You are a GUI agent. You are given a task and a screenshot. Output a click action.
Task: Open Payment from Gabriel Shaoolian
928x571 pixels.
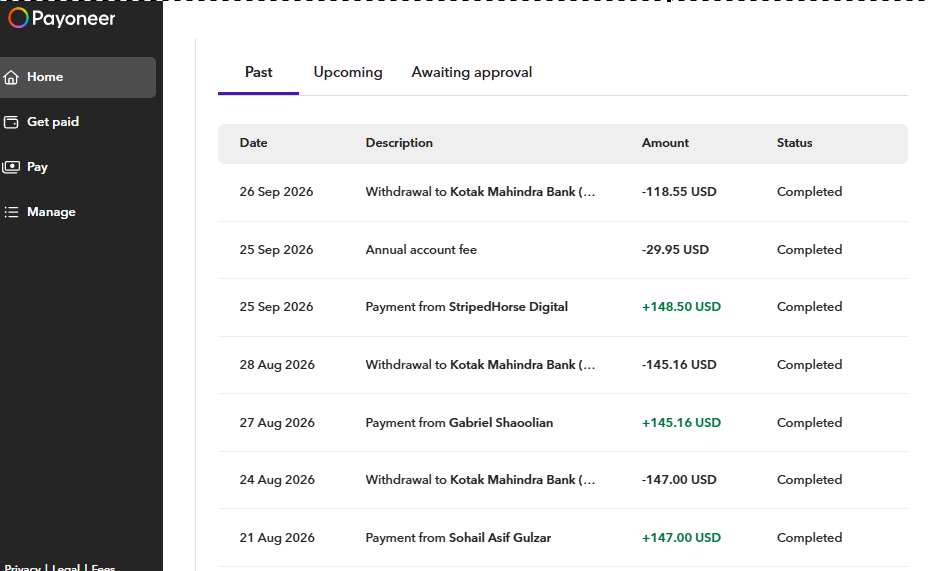point(459,422)
